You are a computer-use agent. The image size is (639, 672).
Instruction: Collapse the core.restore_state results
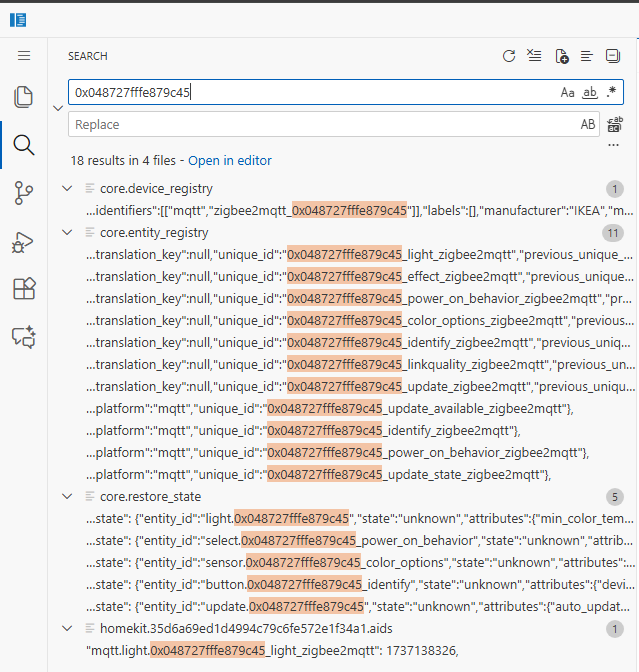coord(67,496)
